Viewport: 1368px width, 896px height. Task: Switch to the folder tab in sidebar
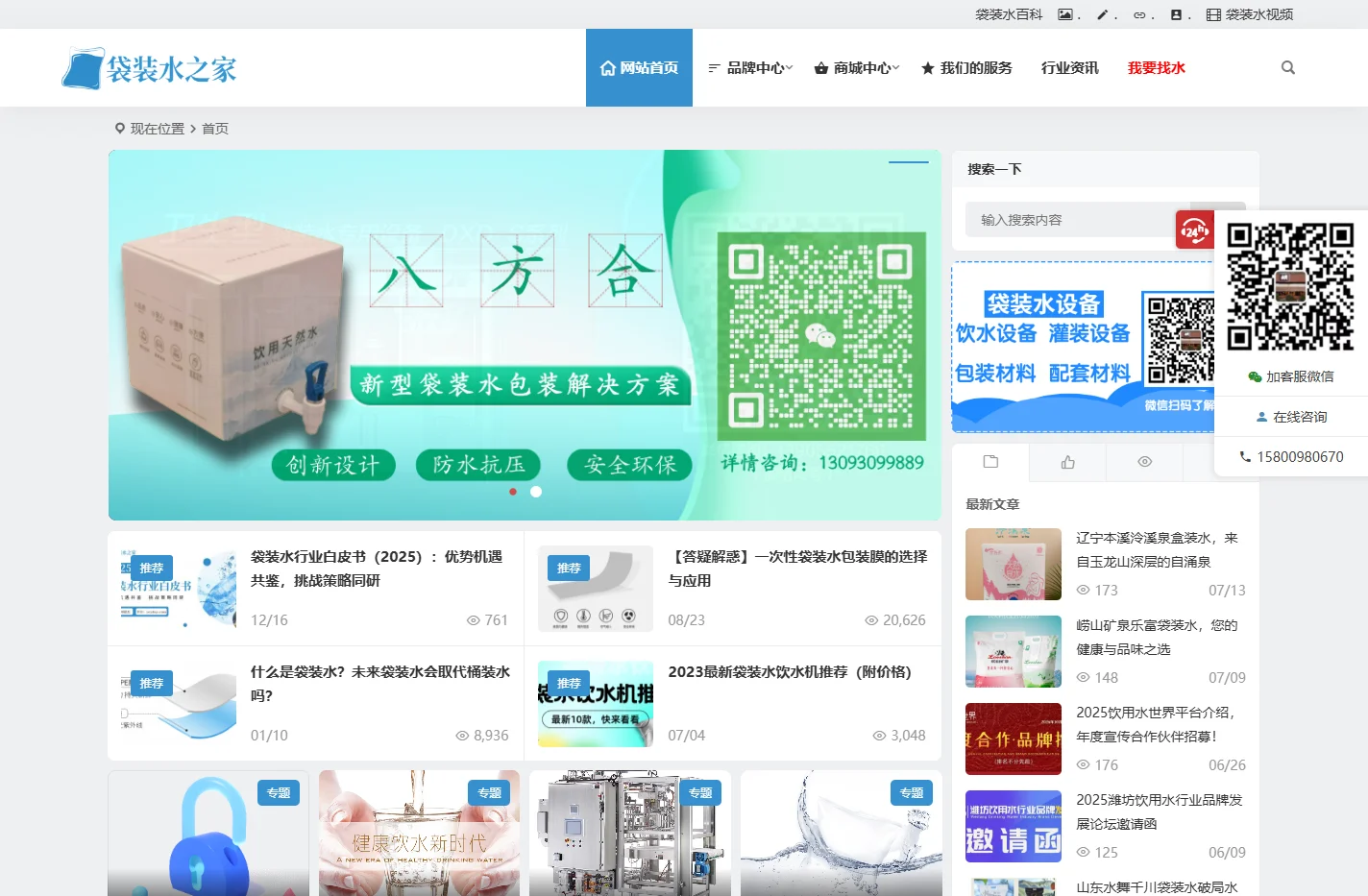pos(990,462)
